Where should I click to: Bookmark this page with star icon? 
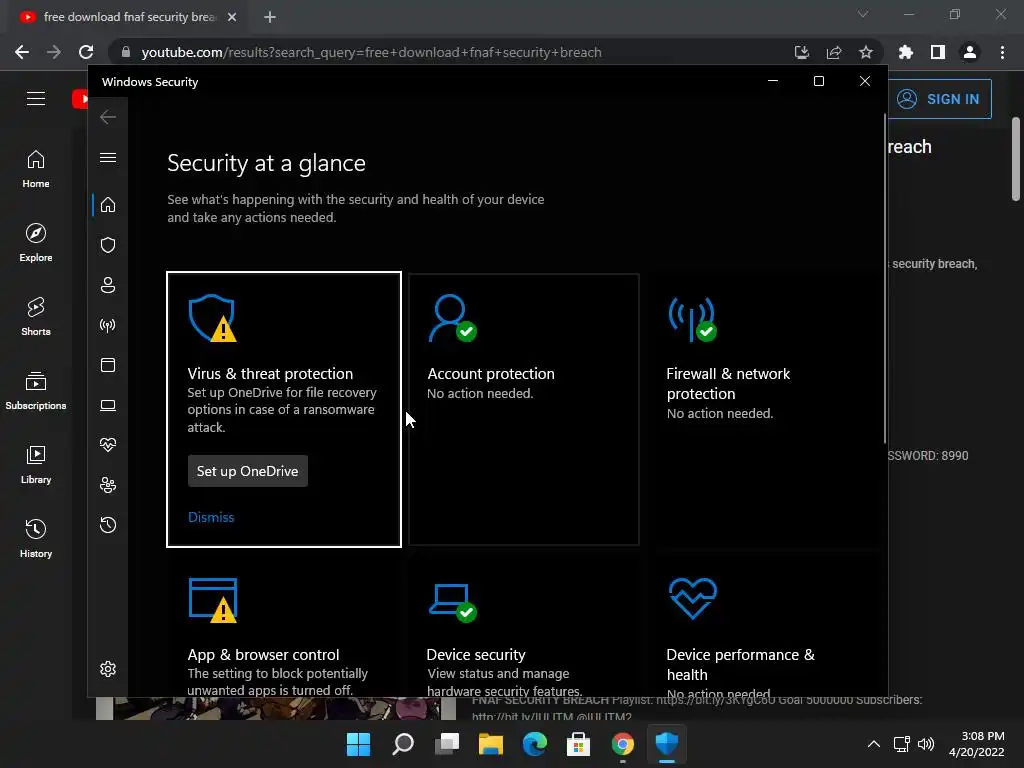(866, 52)
